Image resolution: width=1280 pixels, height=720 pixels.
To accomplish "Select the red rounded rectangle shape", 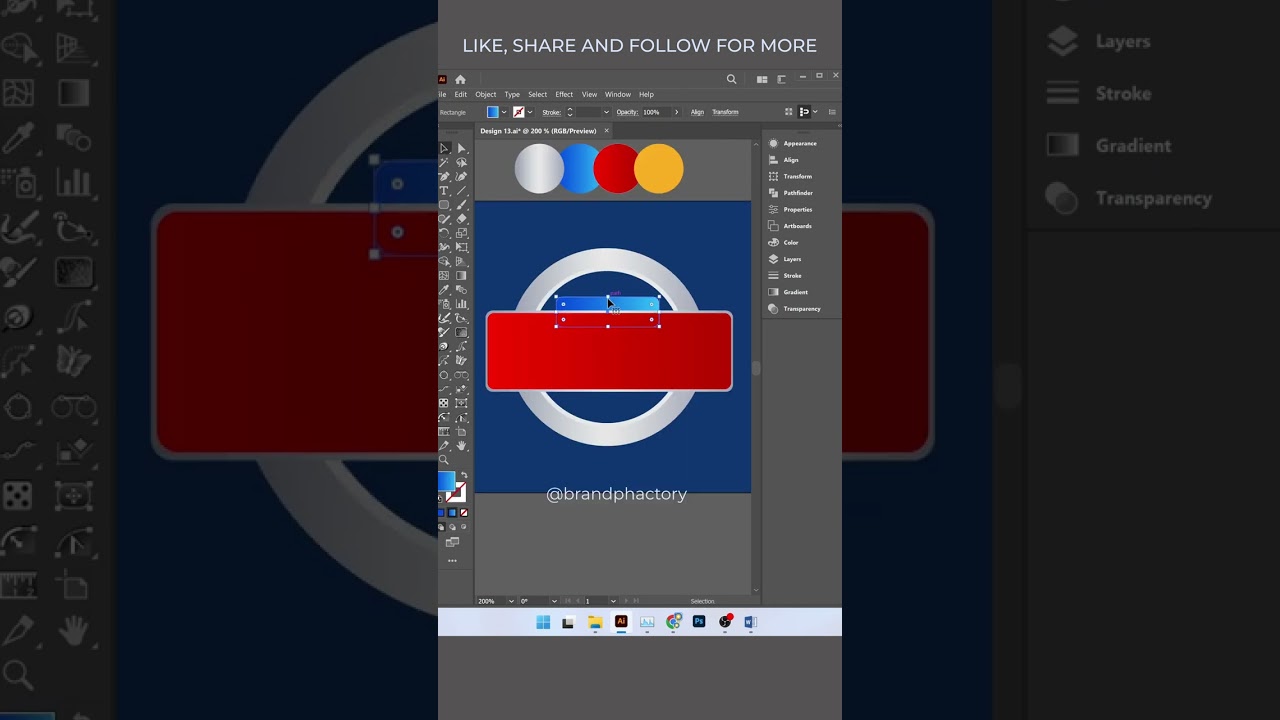I will click(609, 351).
